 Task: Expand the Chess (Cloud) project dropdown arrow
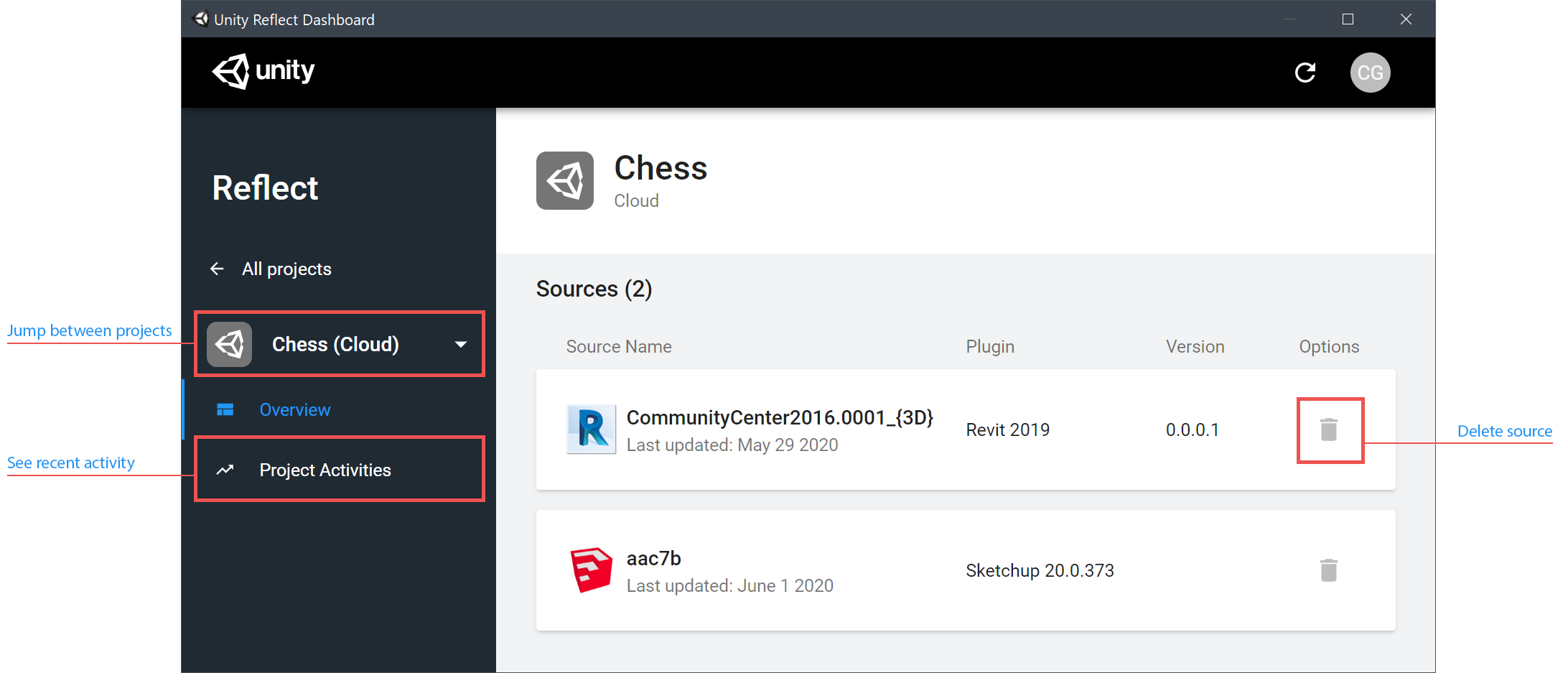click(461, 345)
